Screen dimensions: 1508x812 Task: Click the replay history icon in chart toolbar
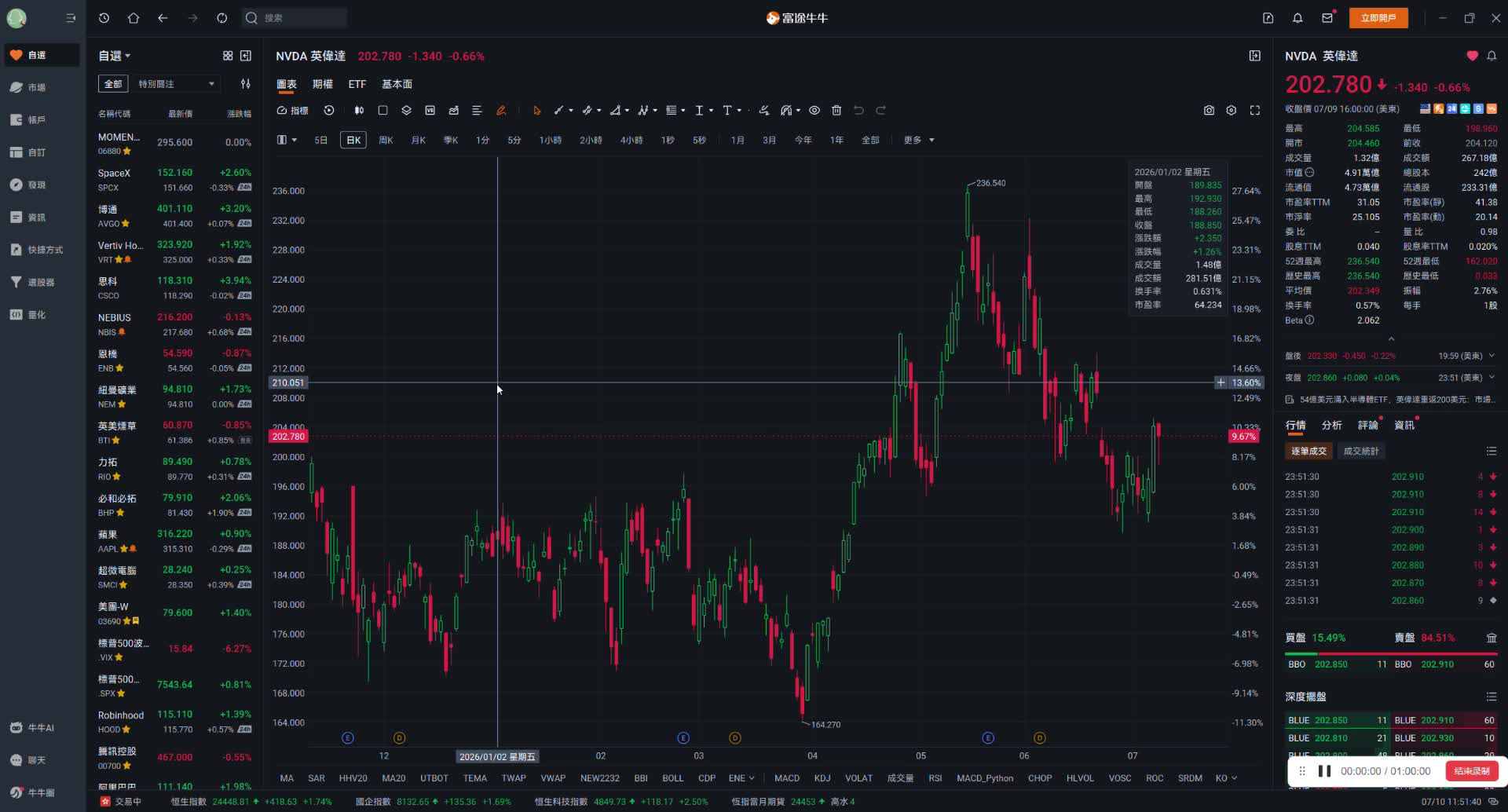tap(329, 111)
